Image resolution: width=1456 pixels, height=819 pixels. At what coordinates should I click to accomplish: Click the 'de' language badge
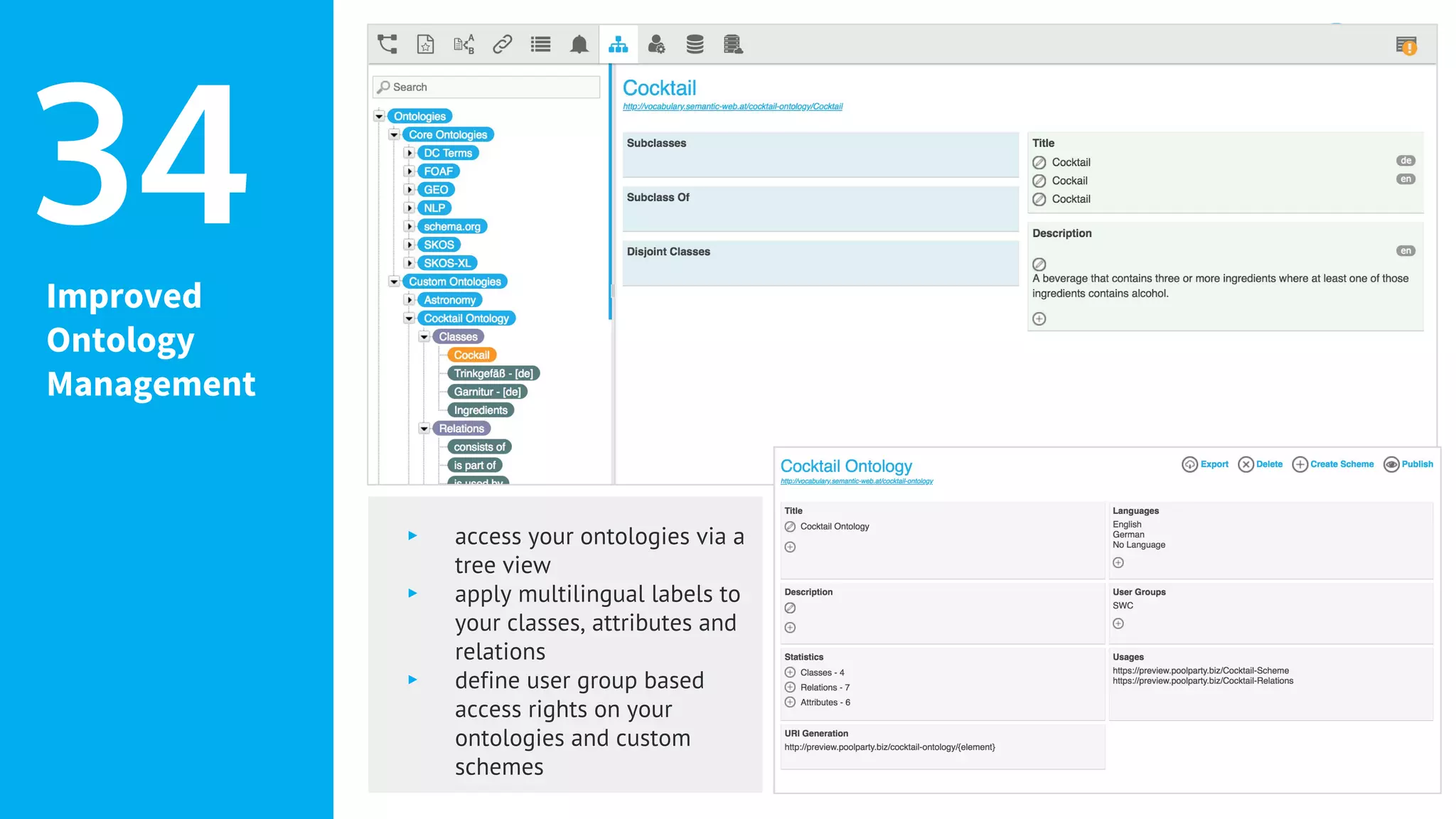pyautogui.click(x=1406, y=161)
